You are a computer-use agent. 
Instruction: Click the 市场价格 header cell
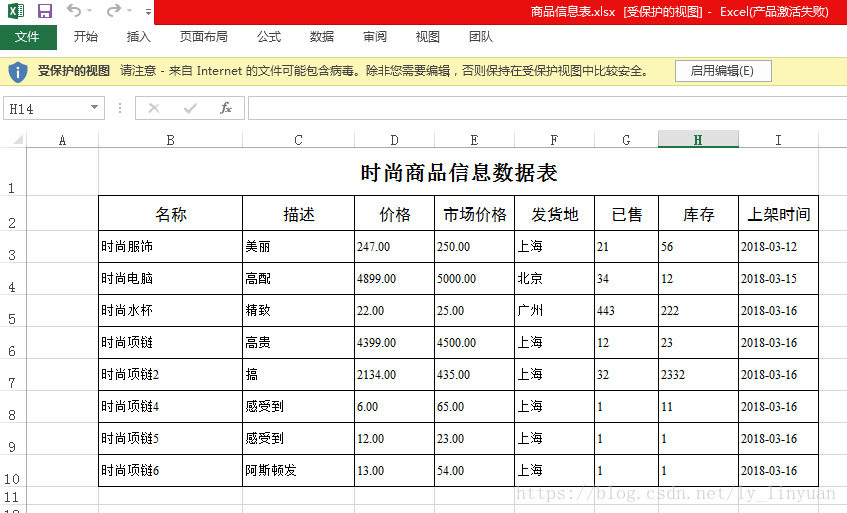pos(474,214)
